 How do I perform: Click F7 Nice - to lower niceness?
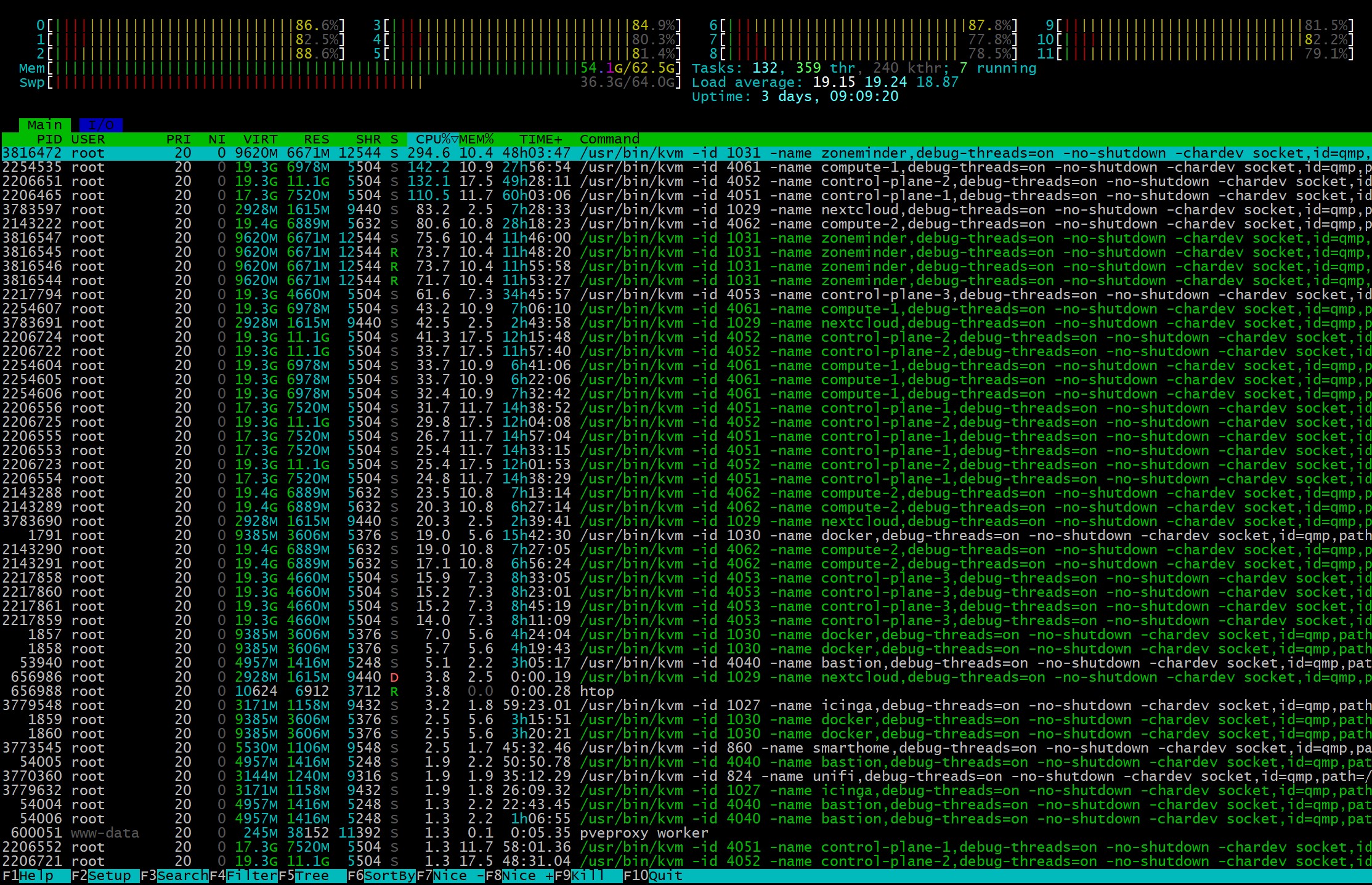(458, 876)
